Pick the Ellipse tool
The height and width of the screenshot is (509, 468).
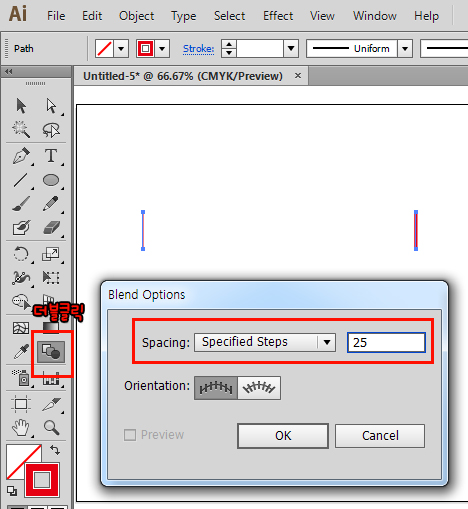[51, 180]
